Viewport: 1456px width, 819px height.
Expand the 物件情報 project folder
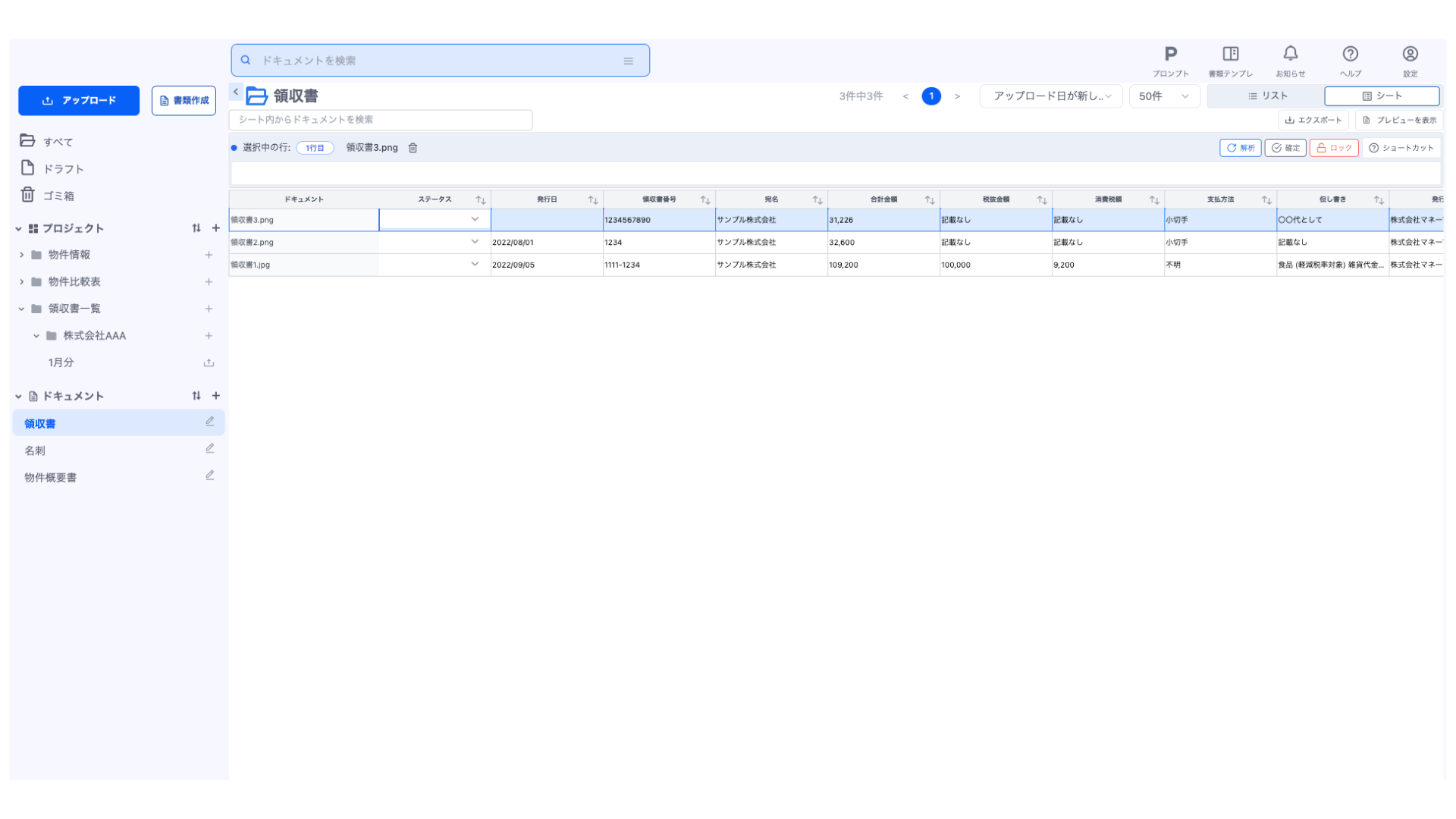21,255
